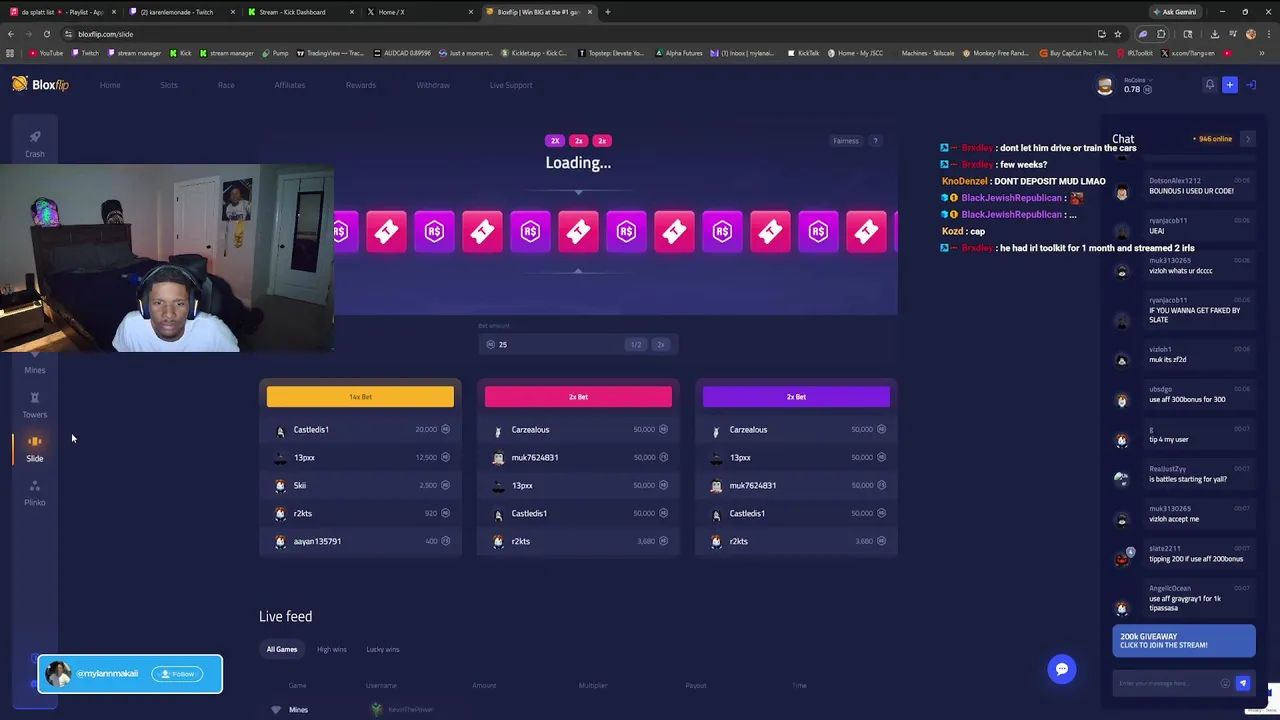Click the first purple 2X history chip
Image resolution: width=1280 pixels, height=720 pixels.
555,141
